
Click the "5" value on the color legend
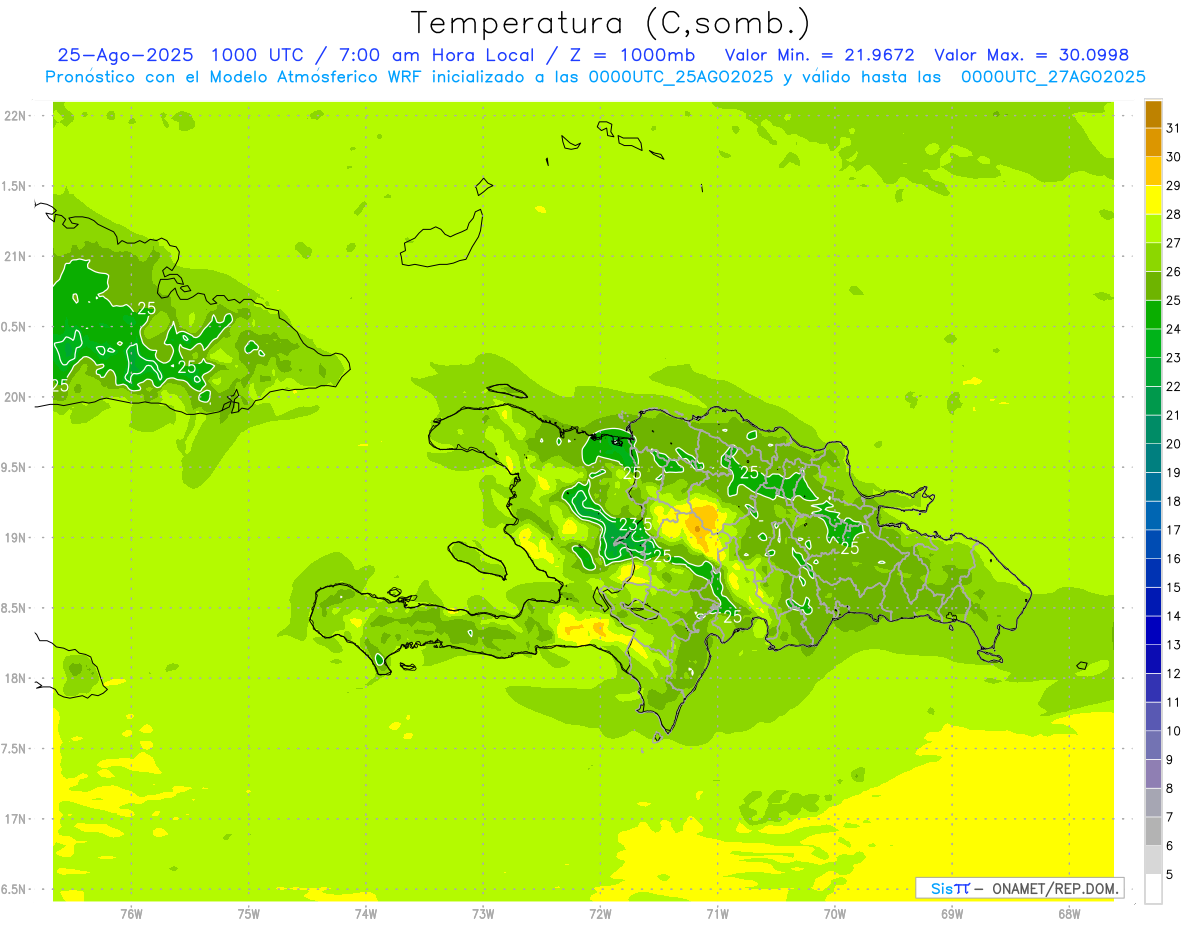(x=1170, y=875)
